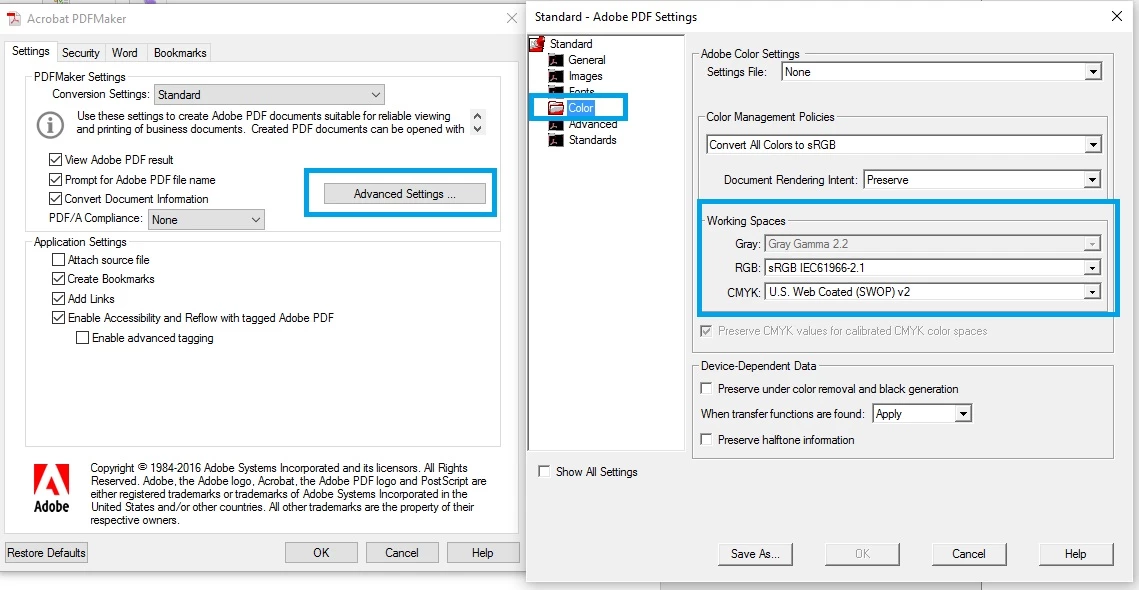
Task: Click OK in Acrobat PDFMaker dialog
Action: click(x=321, y=553)
